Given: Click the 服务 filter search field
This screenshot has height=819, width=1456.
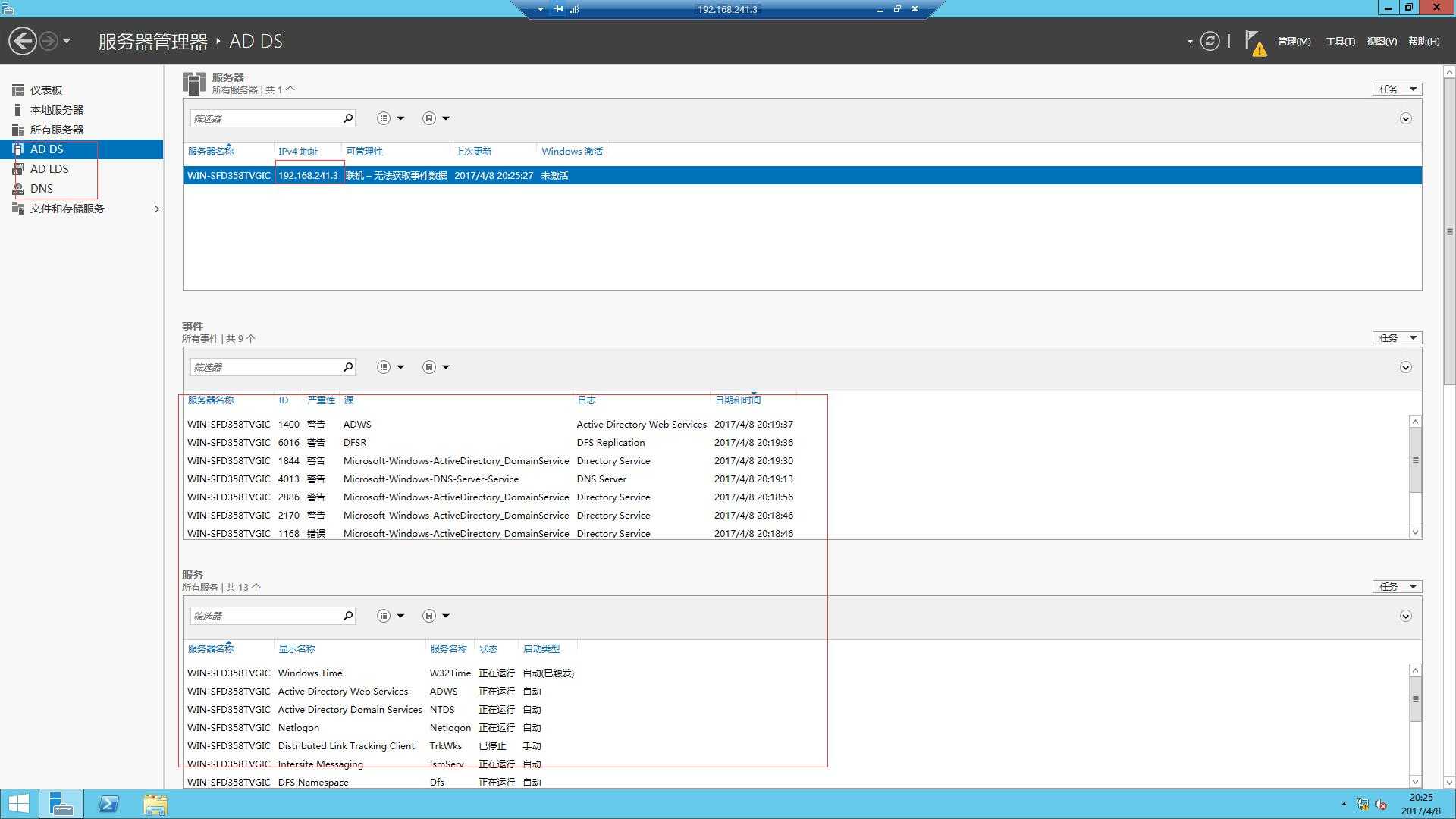Looking at the screenshot, I should click(x=265, y=616).
